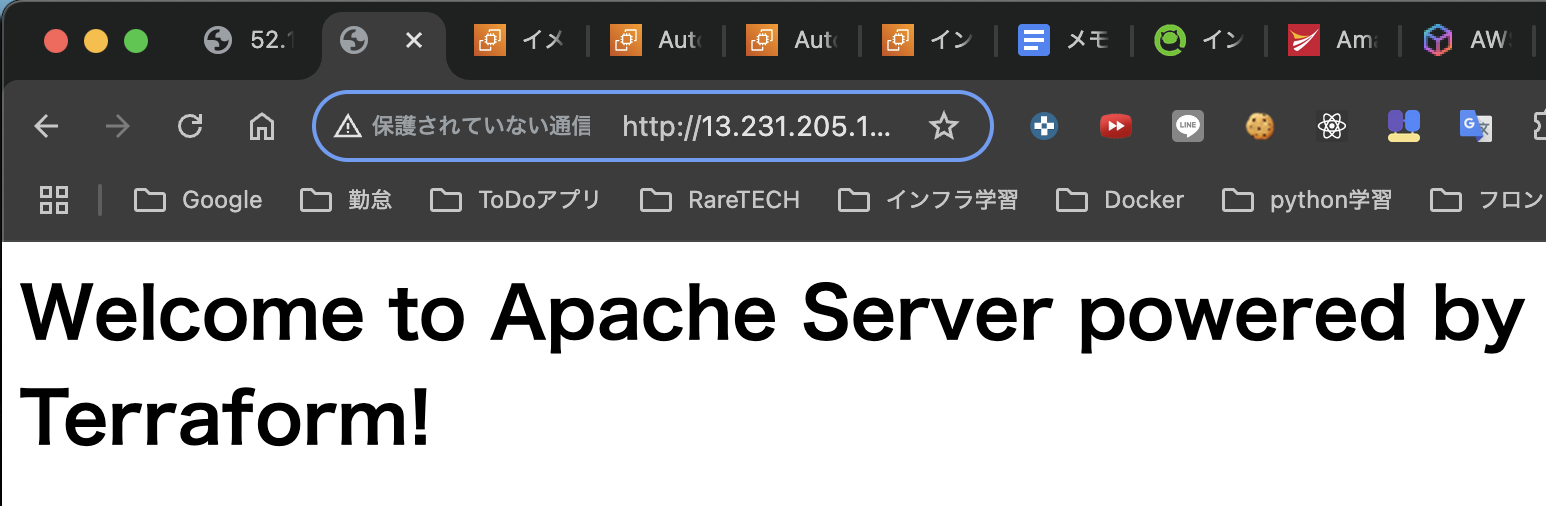1546x506 pixels.
Task: Switch to the red Ama tab
Action: tap(1332, 40)
